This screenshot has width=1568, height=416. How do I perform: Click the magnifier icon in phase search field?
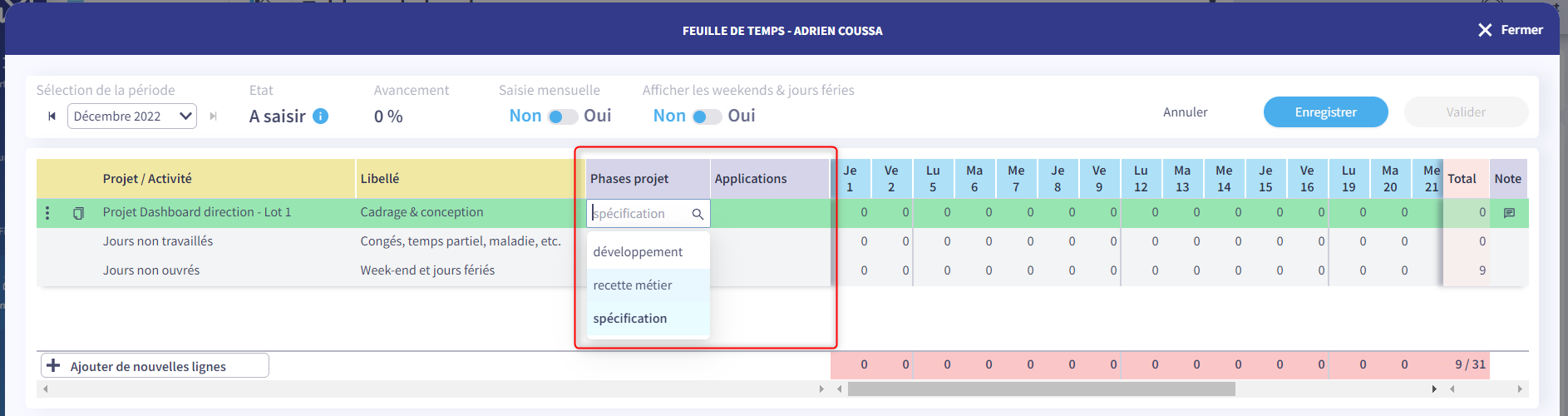[698, 214]
